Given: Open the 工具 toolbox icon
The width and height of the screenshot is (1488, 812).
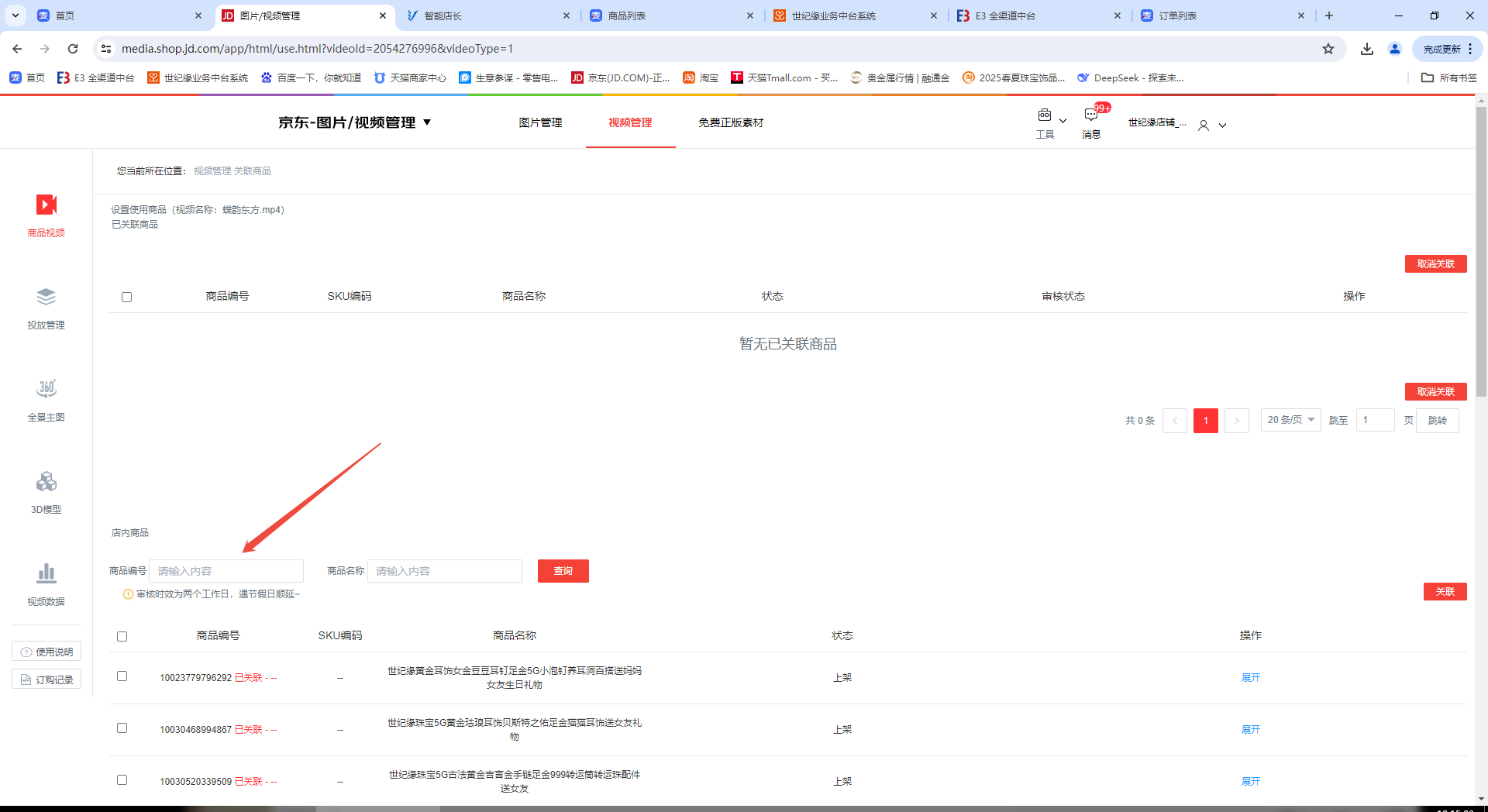Looking at the screenshot, I should point(1045,116).
